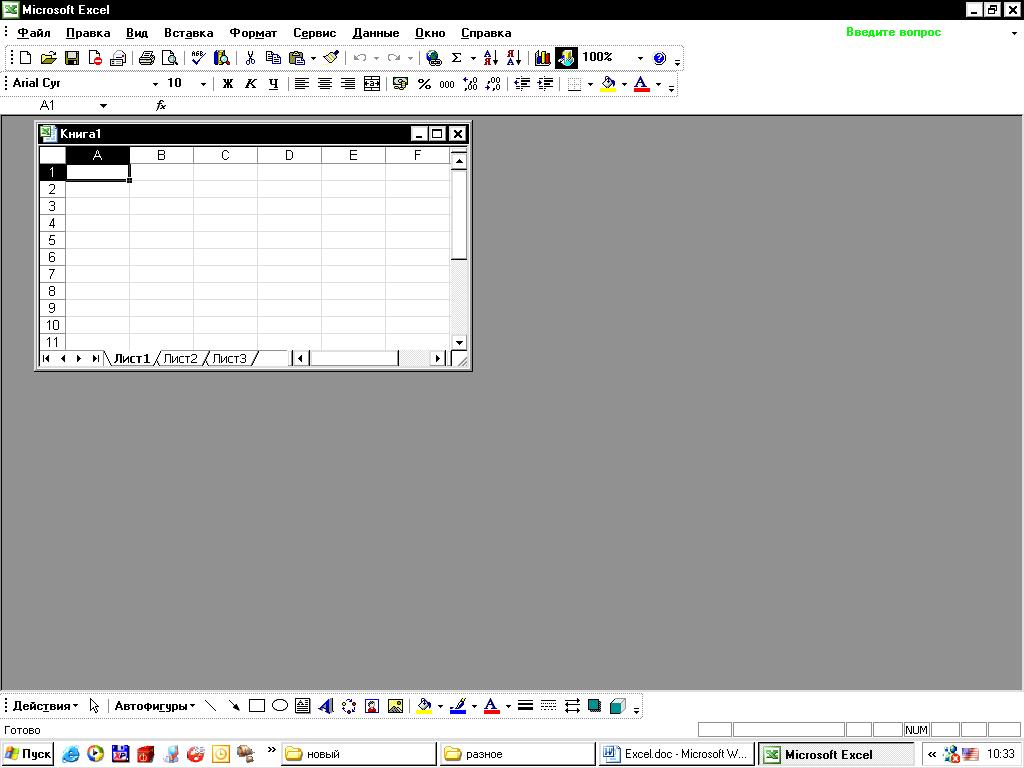Open the zoom 100% dropdown
The image size is (1024, 768).
click(640, 58)
